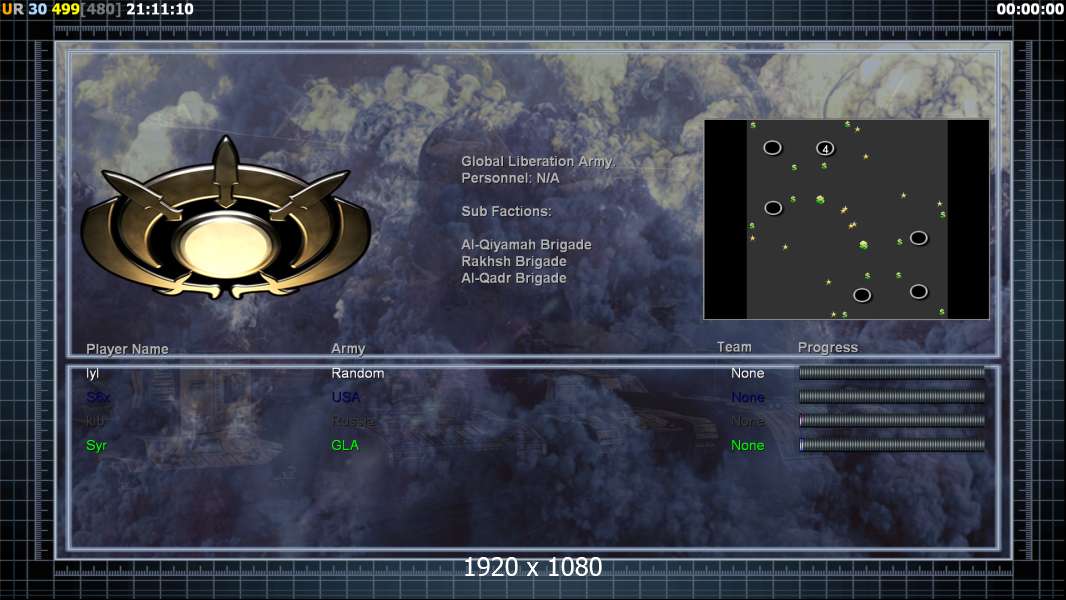Click the green None team for Syr
Screen dimensions: 1066x600
point(747,445)
